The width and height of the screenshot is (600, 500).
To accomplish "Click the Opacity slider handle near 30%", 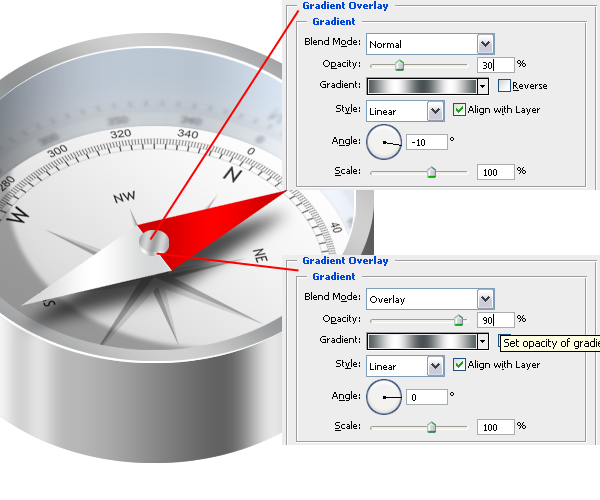I will 399,65.
